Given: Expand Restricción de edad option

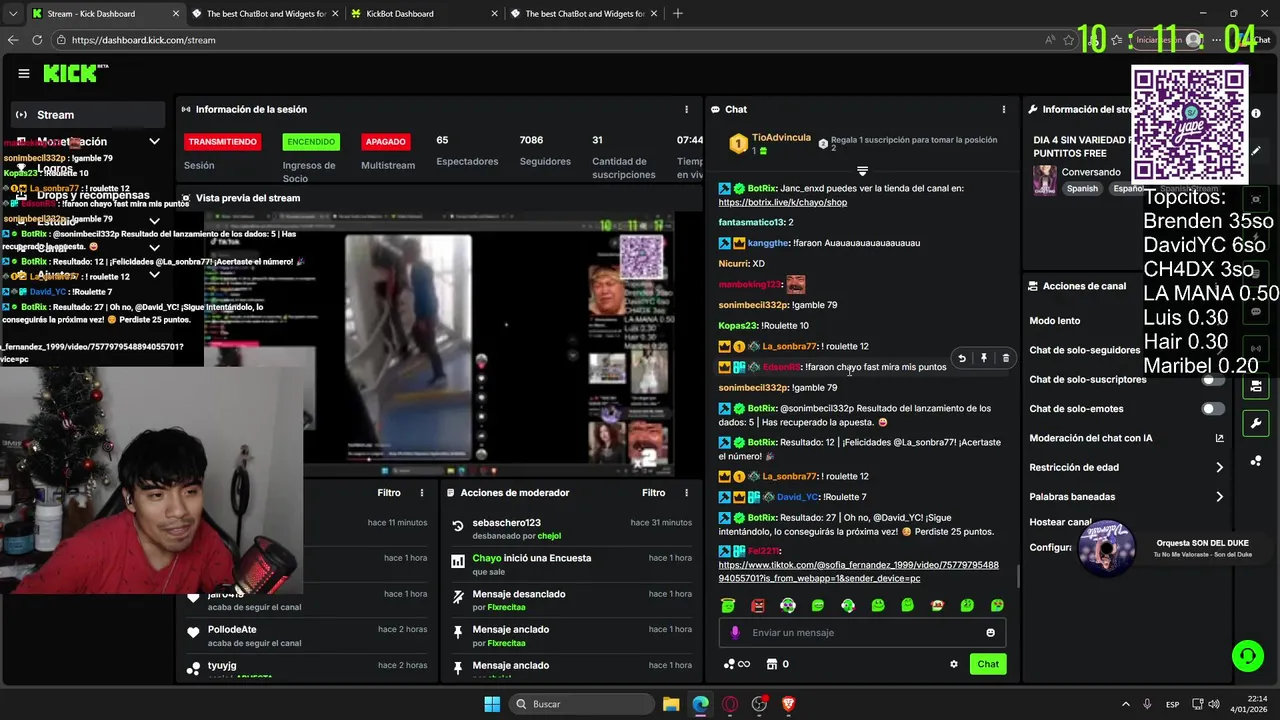Looking at the screenshot, I should tap(1219, 467).
